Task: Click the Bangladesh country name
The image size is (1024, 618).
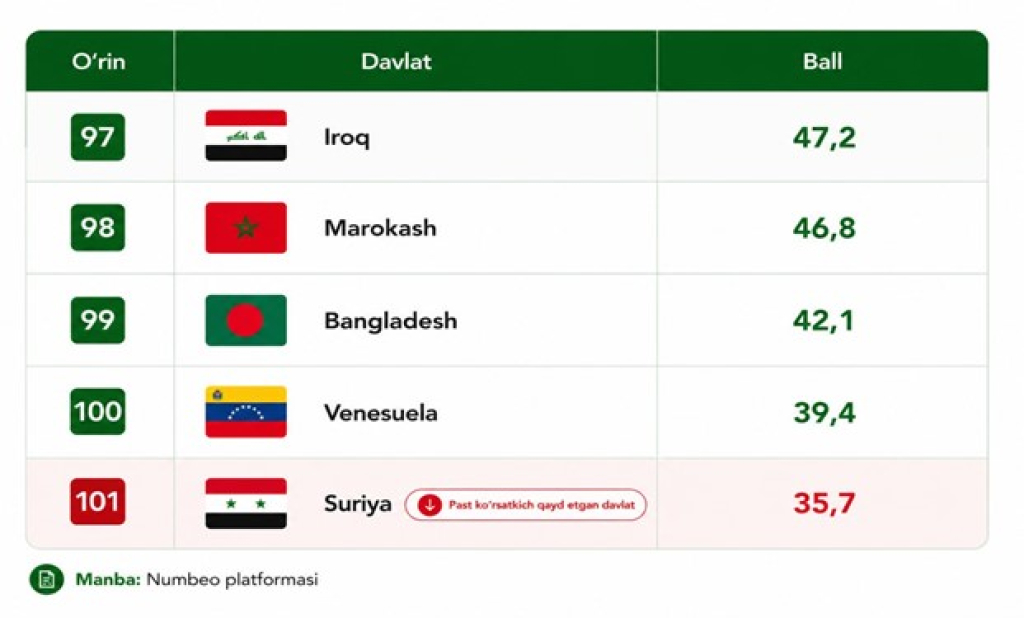Action: pyautogui.click(x=391, y=321)
